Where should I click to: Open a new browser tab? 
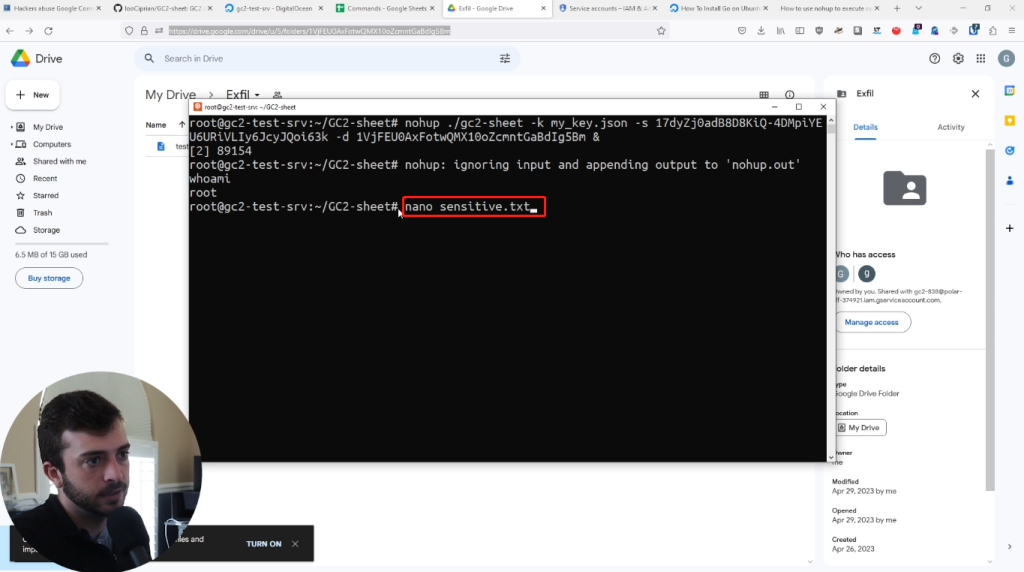(x=897, y=8)
